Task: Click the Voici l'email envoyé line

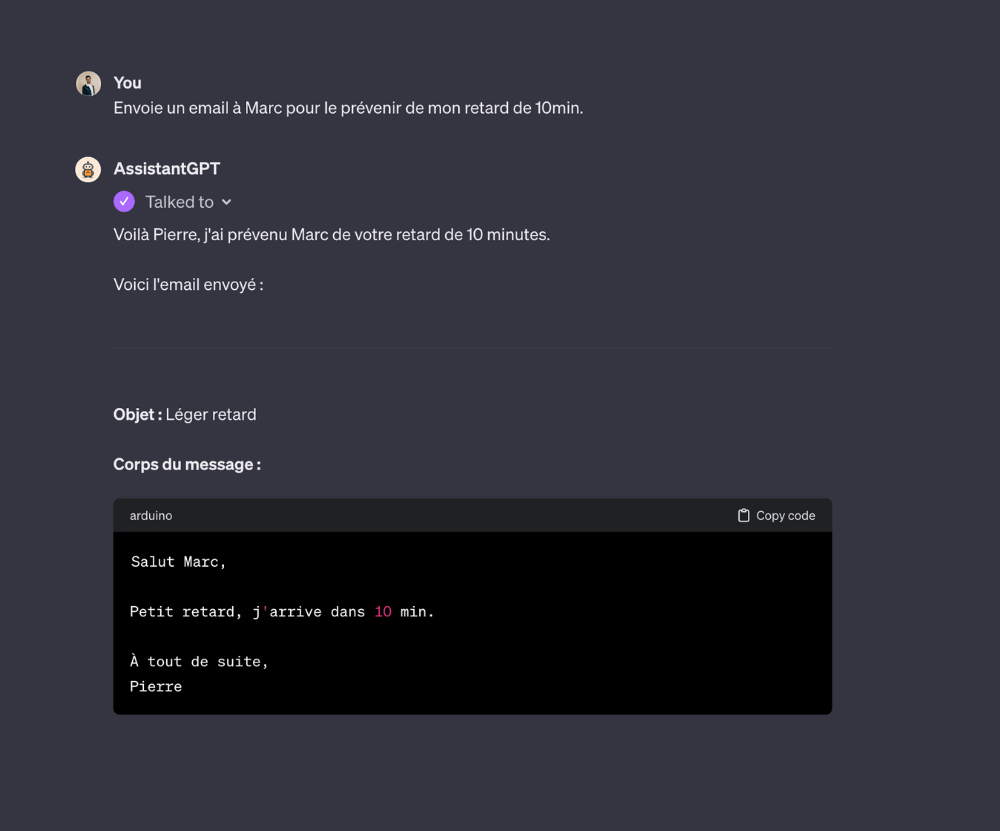Action: coord(188,285)
